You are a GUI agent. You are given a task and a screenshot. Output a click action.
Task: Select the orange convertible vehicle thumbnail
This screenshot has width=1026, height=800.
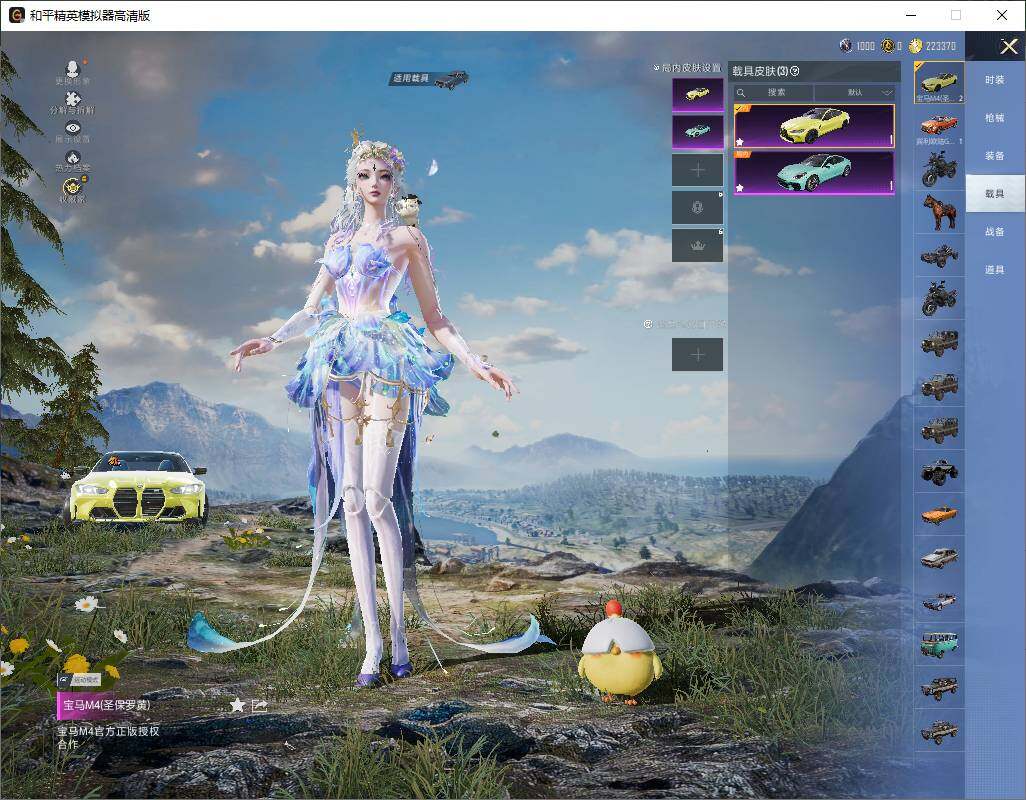coord(939,126)
